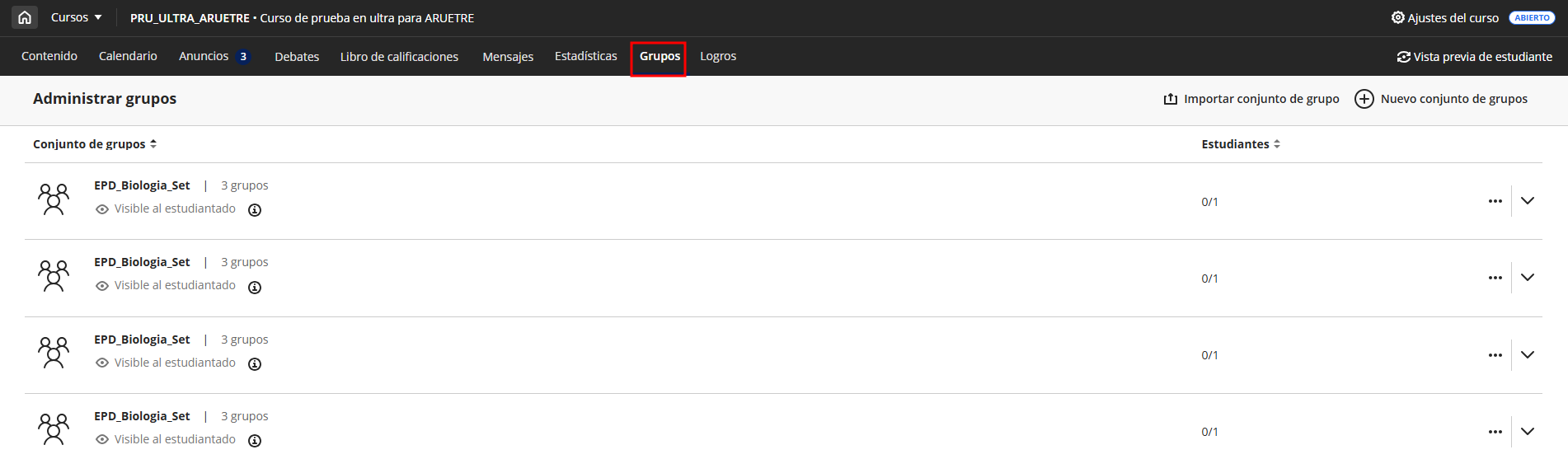
Task: Open the Calendario tab
Action: coord(128,56)
